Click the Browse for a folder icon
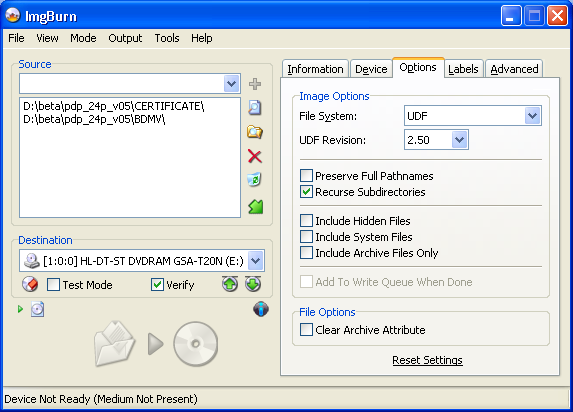573x412 pixels. (255, 132)
